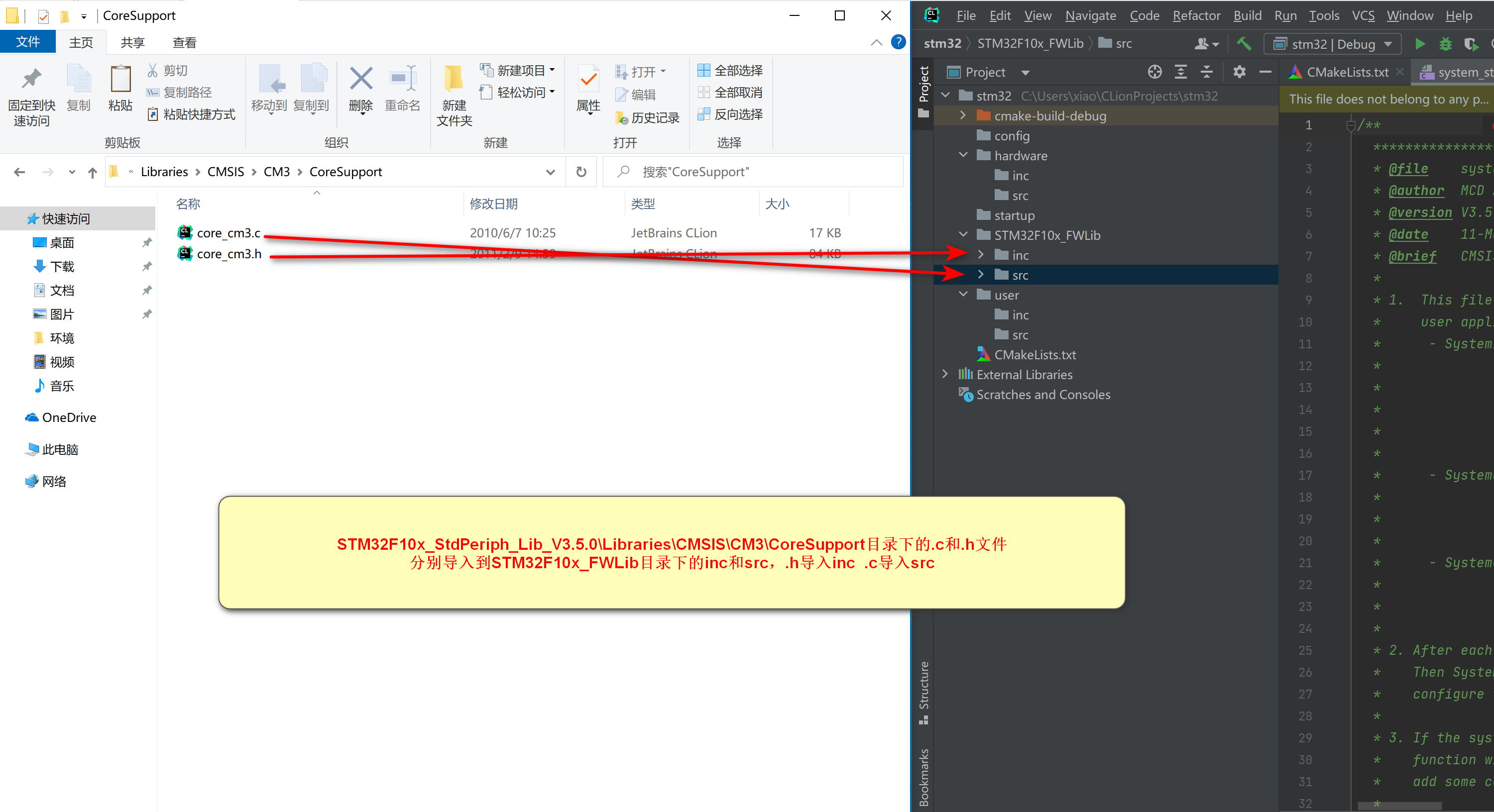The image size is (1494, 812).
Task: Click Collapse All in Project panel
Action: click(x=1206, y=72)
